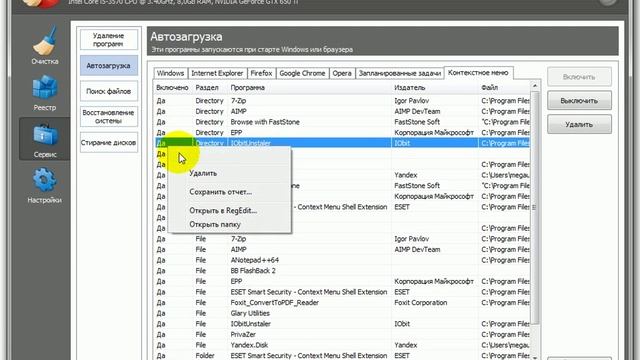Screen dimensions: 640x360
Task: Open Восстановление системы page
Action: (x=109, y=117)
